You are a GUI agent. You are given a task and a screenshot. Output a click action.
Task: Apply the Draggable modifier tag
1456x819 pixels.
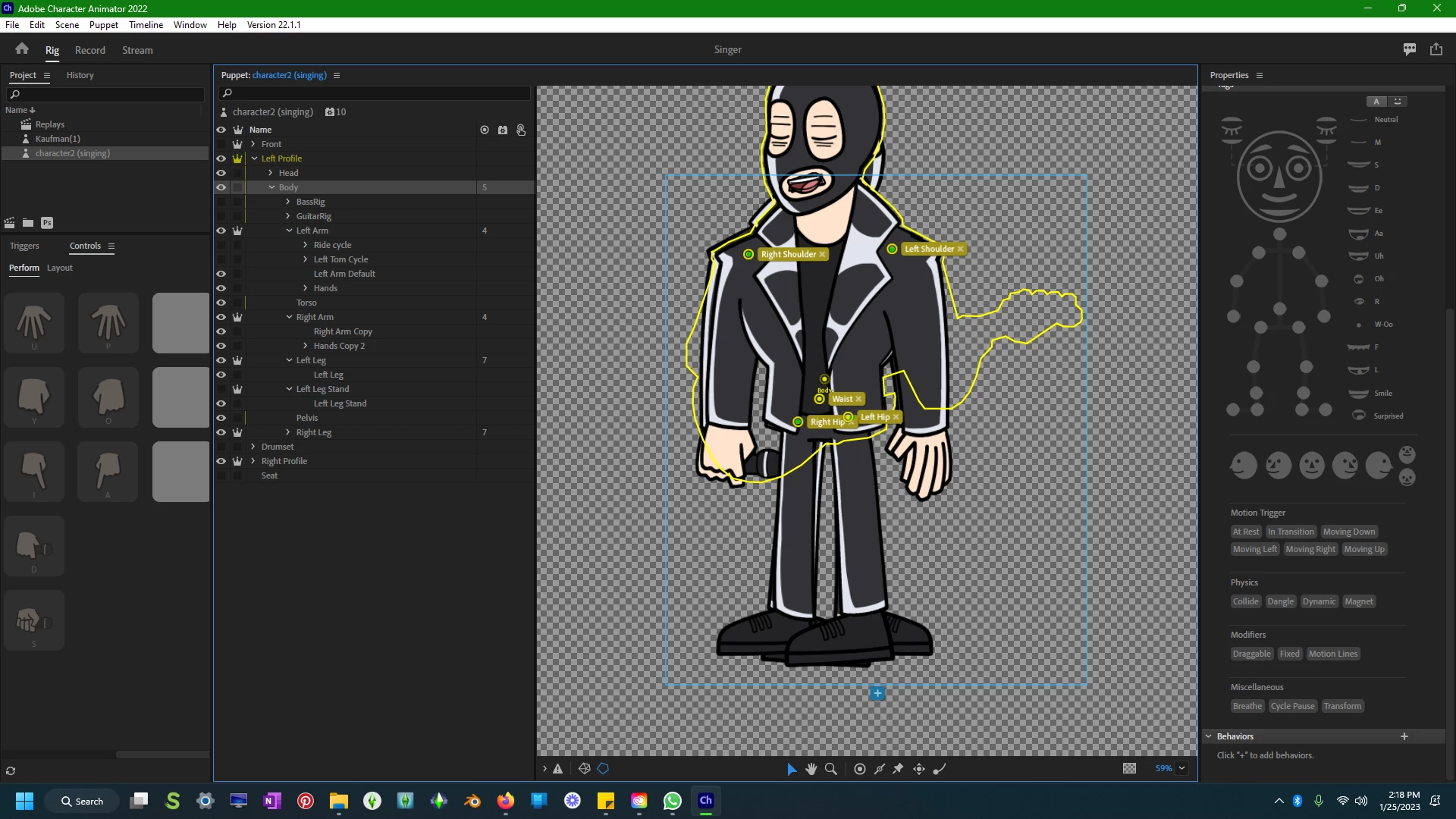click(1251, 654)
